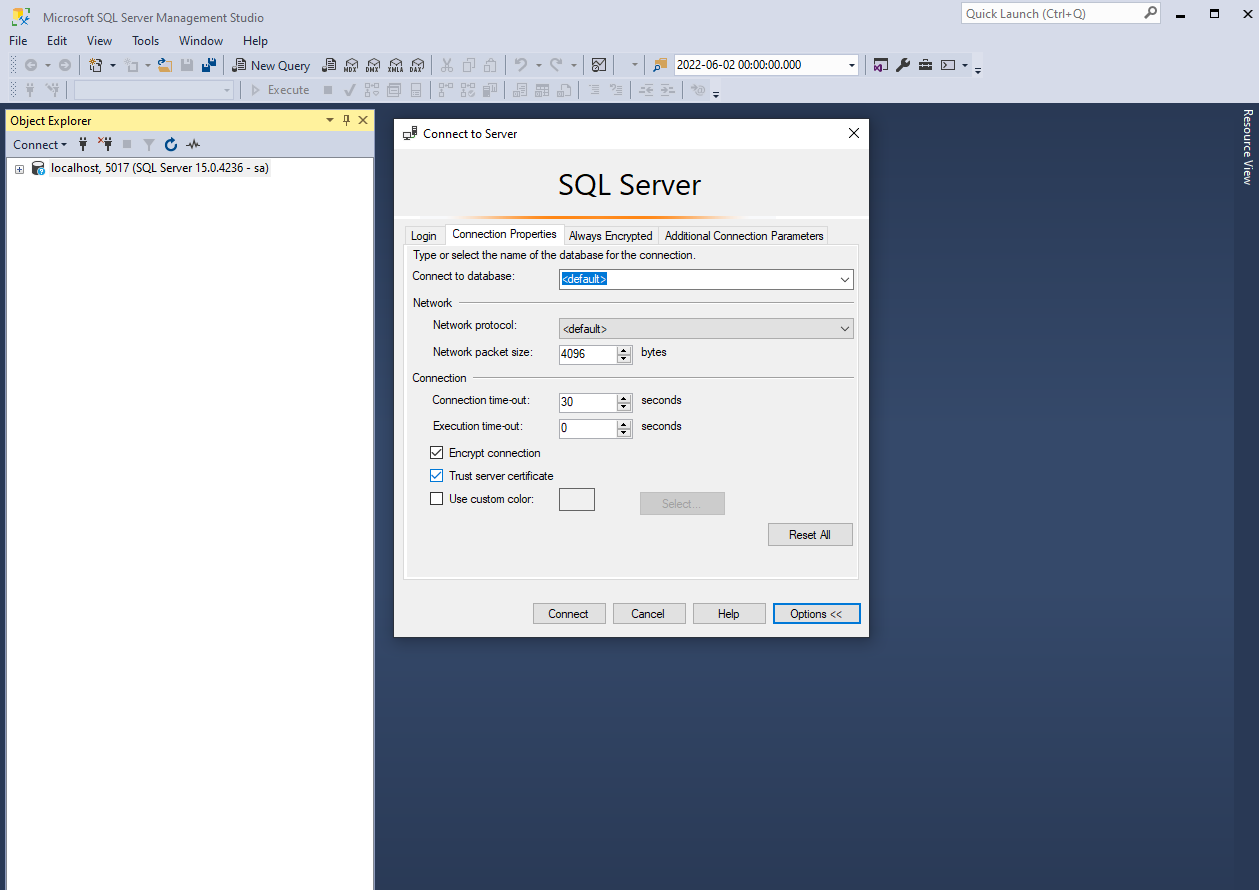Click the New Query toolbar button
The height and width of the screenshot is (890, 1259).
point(272,65)
